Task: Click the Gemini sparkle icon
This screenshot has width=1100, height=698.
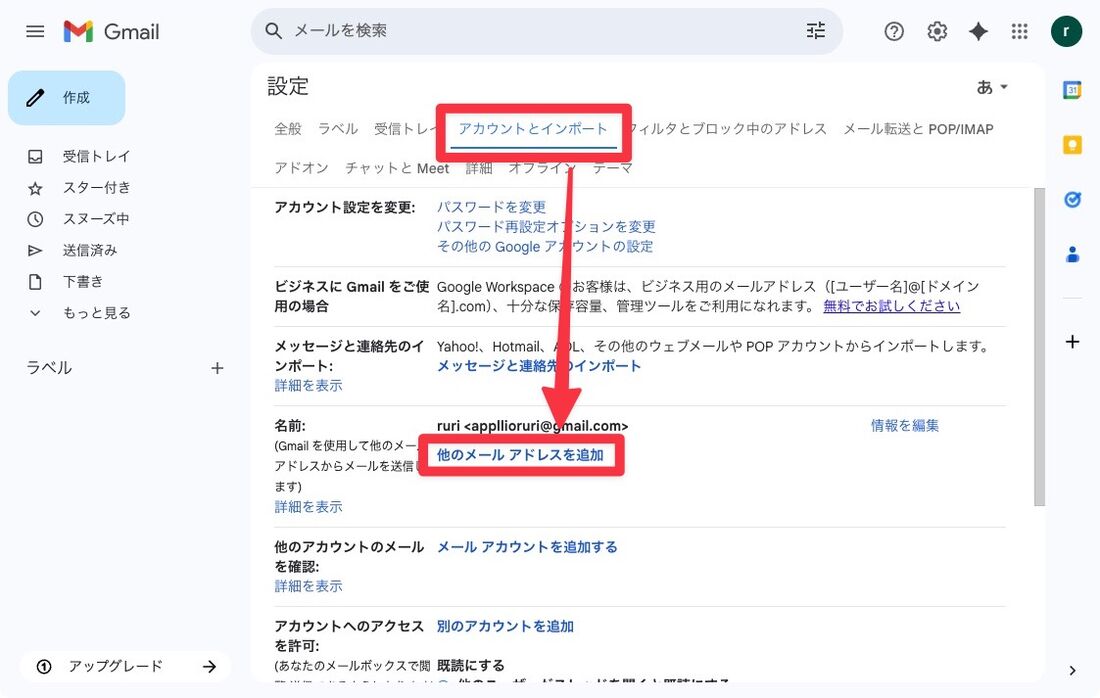Action: pos(978,32)
